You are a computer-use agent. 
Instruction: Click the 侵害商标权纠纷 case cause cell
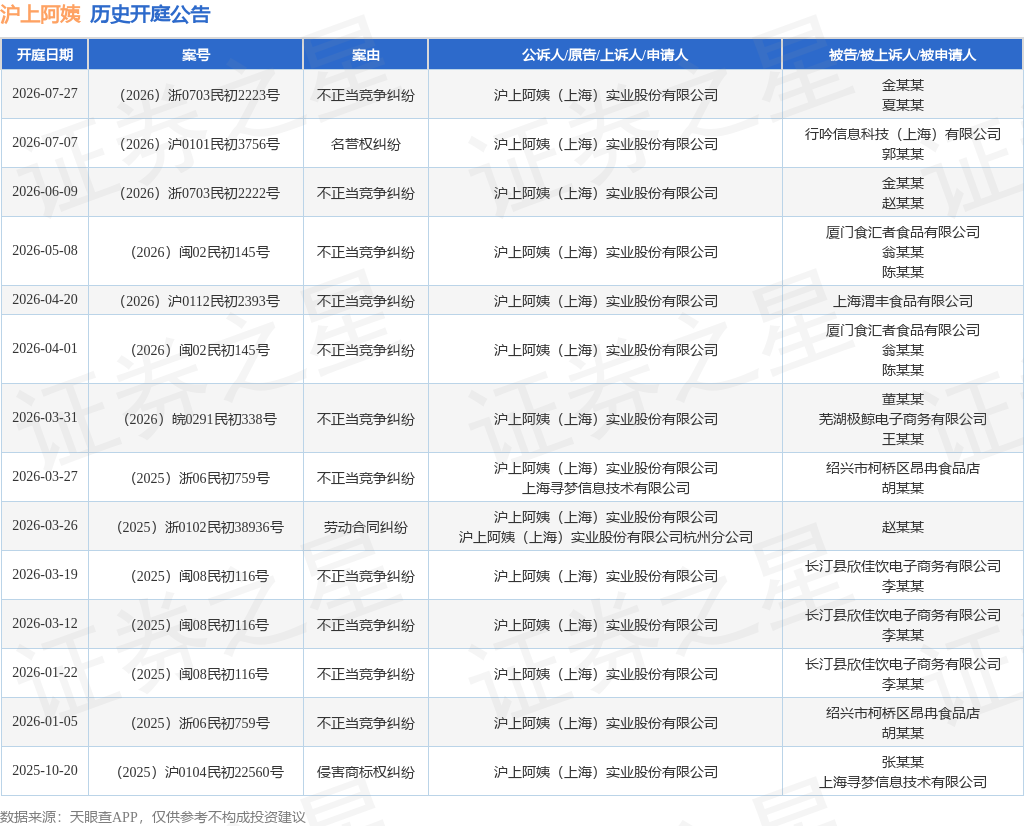coord(366,772)
